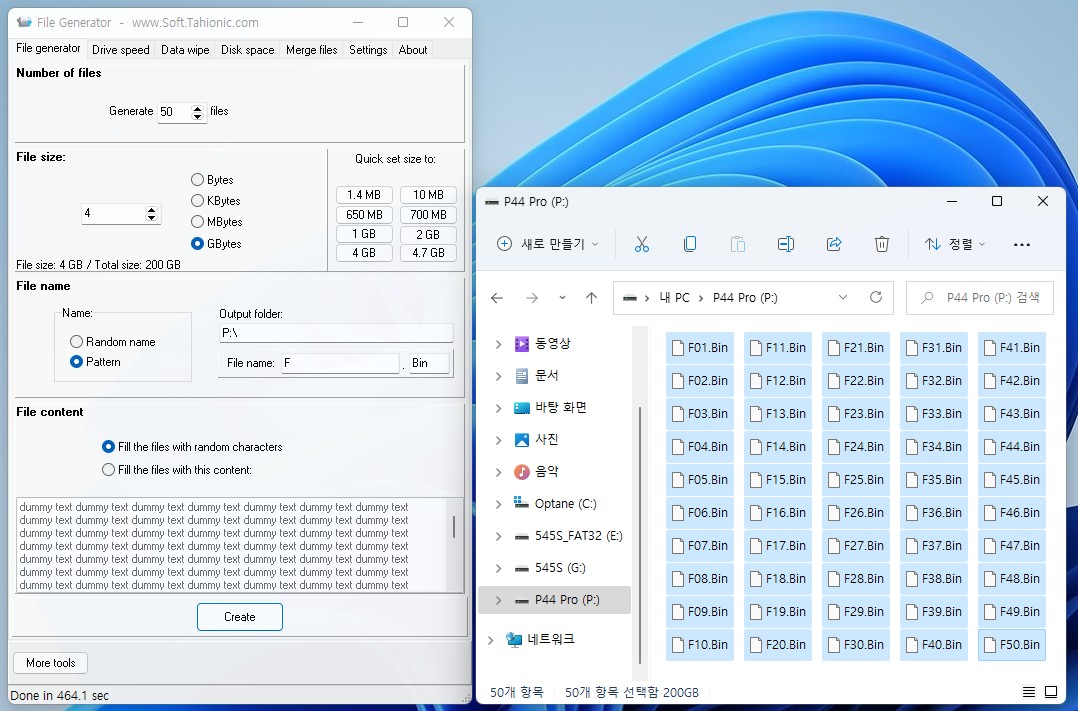Click the Network (네트워크) icon in sidebar
1078x711 pixels.
514,639
